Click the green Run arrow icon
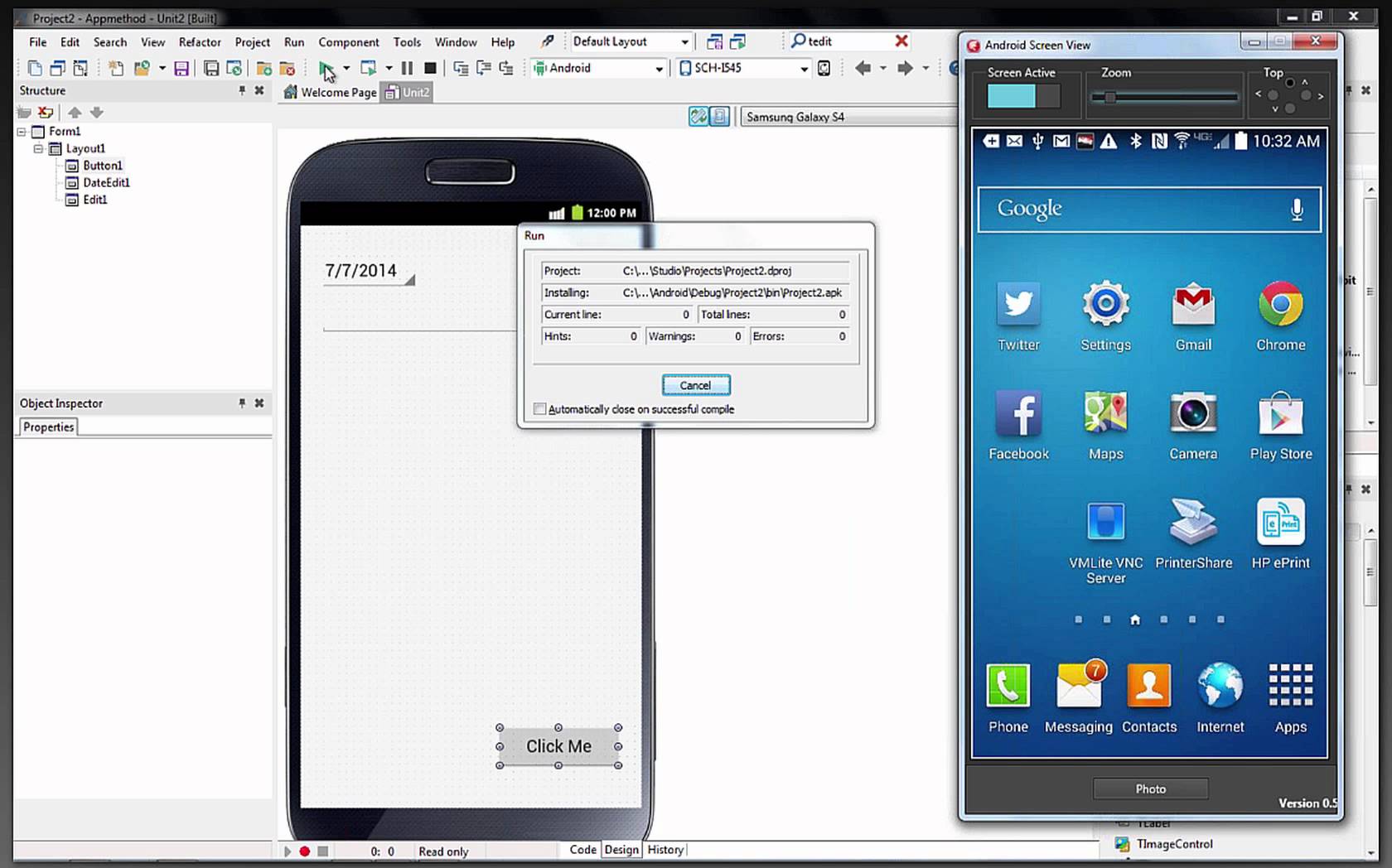 pyautogui.click(x=326, y=68)
